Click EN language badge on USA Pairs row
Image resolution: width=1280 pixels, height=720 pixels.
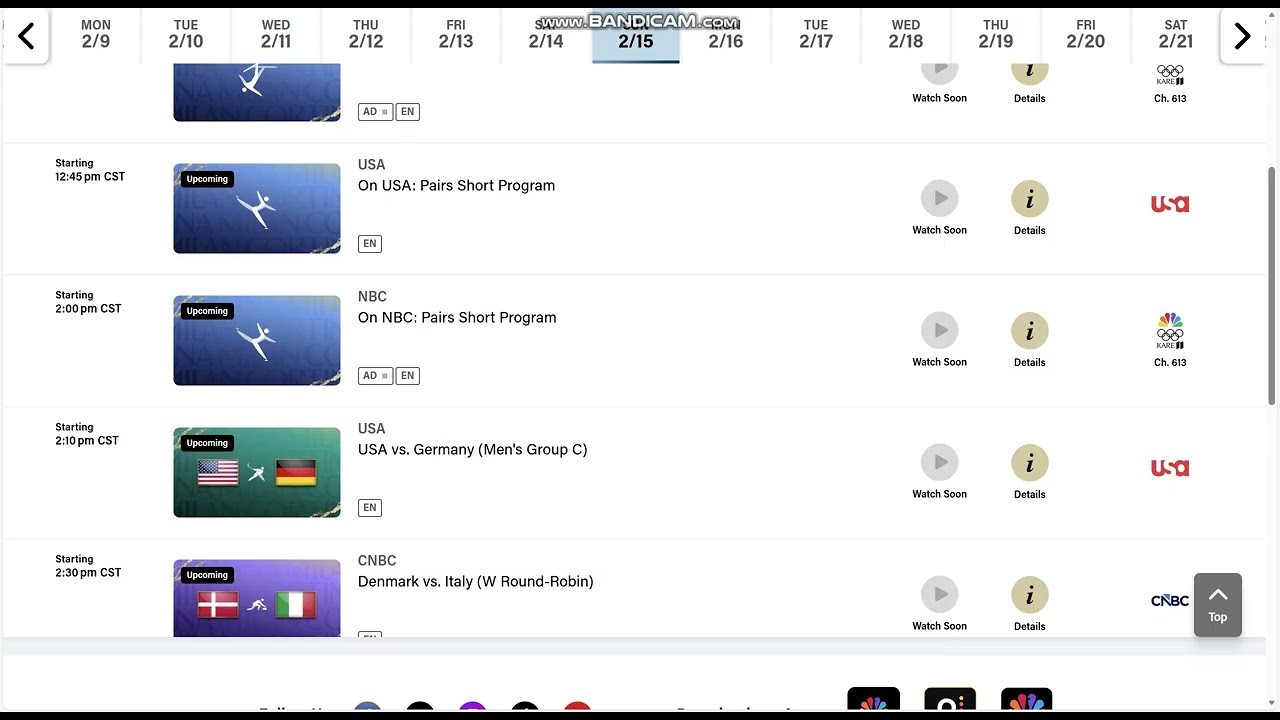point(370,244)
